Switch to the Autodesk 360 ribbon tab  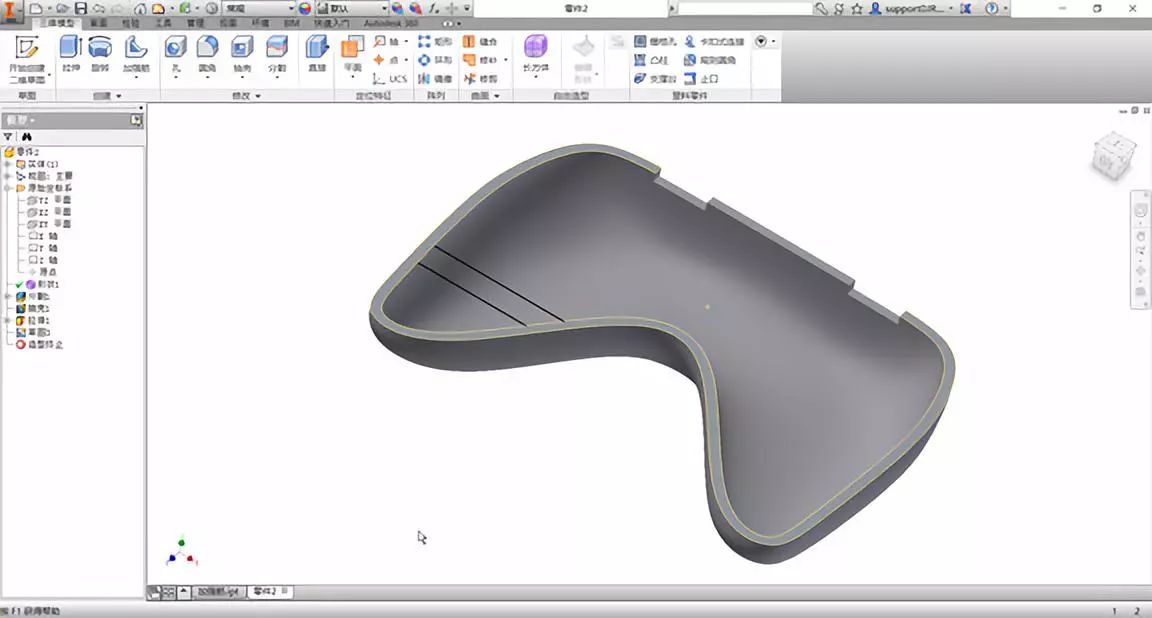coord(391,24)
